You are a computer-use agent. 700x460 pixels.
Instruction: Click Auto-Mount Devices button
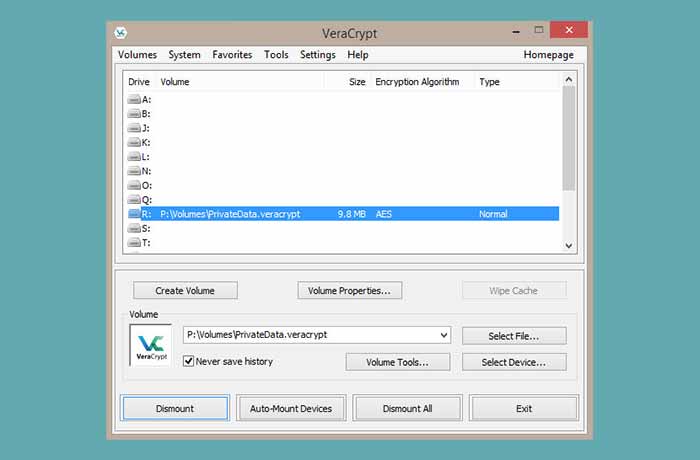[x=291, y=408]
